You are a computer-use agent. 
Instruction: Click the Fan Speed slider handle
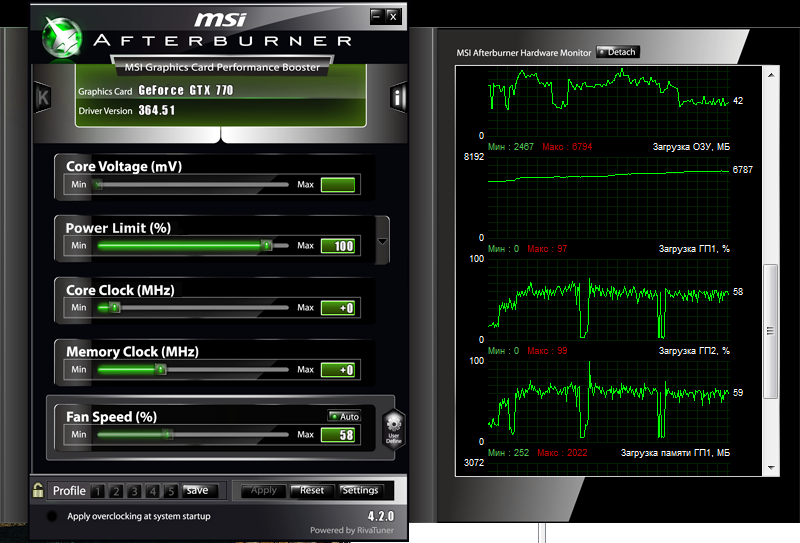tap(168, 435)
